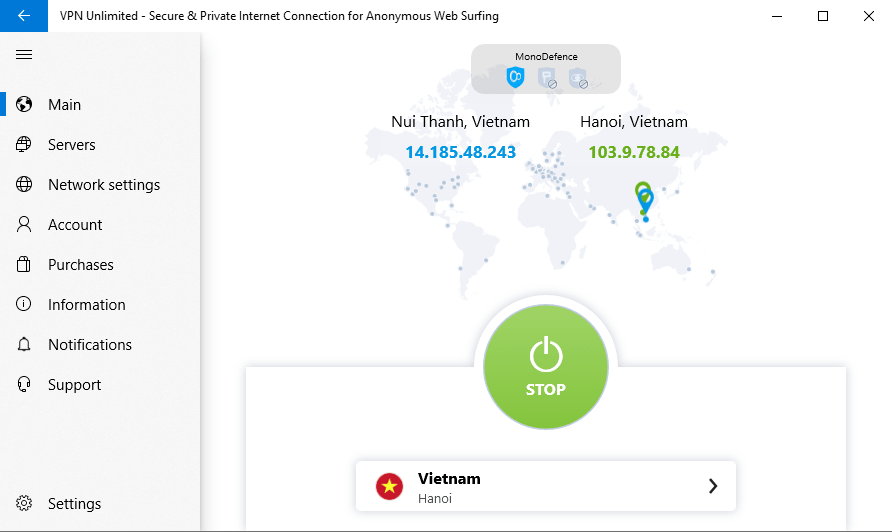This screenshot has width=892, height=532.
Task: Click the Settings gear icon
Action: (x=24, y=503)
